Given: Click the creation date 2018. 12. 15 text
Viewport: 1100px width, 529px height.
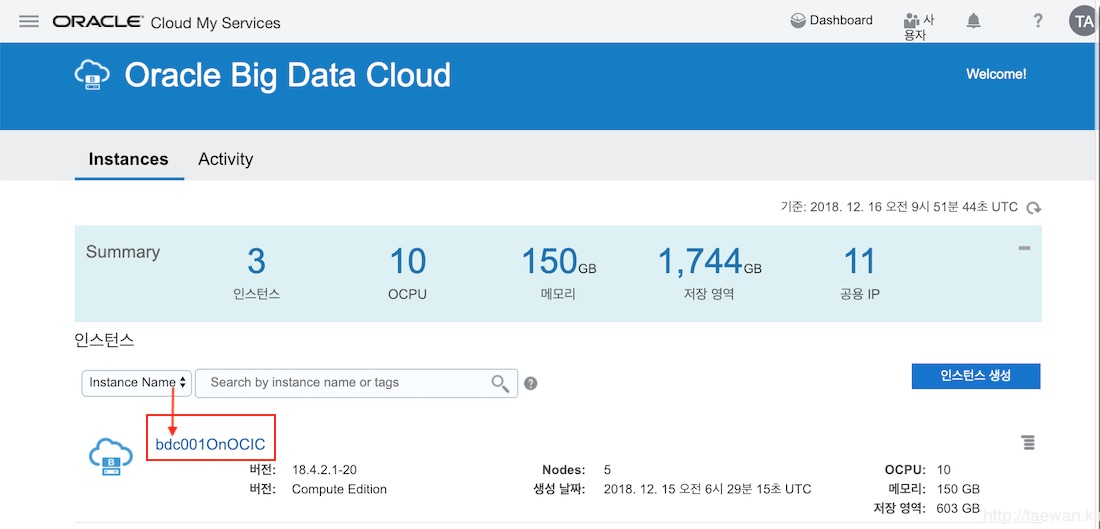Looking at the screenshot, I should point(707,489).
